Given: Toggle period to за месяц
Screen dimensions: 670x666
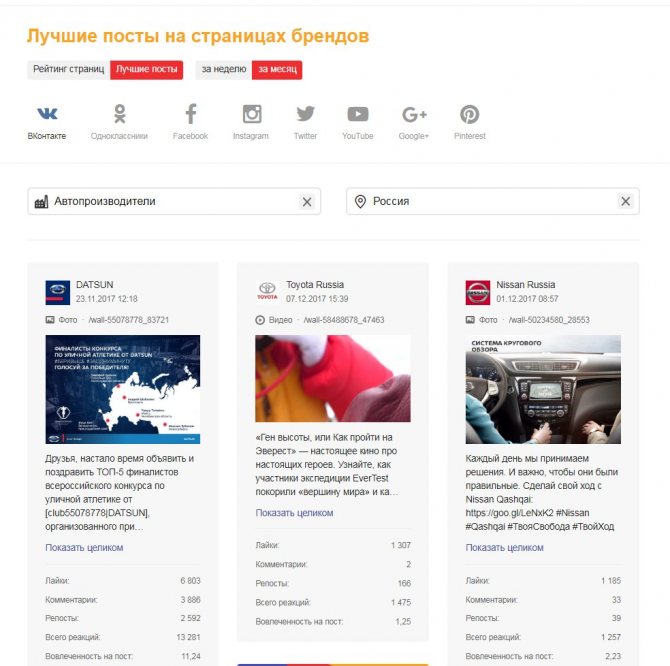Looking at the screenshot, I should 277,70.
